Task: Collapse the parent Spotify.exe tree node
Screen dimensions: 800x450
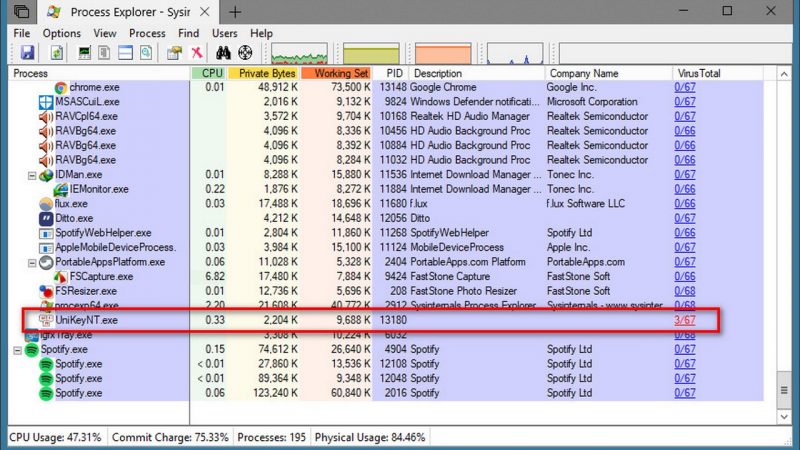Action: pyautogui.click(x=17, y=350)
